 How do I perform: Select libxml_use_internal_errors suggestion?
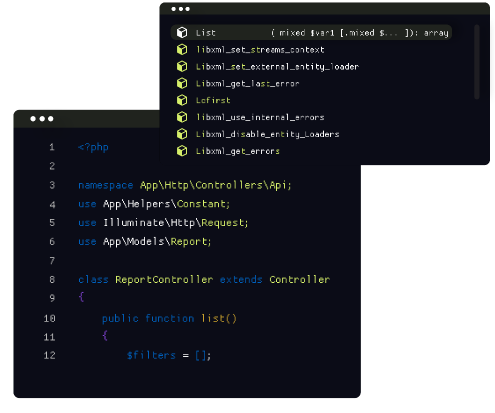coord(260,117)
